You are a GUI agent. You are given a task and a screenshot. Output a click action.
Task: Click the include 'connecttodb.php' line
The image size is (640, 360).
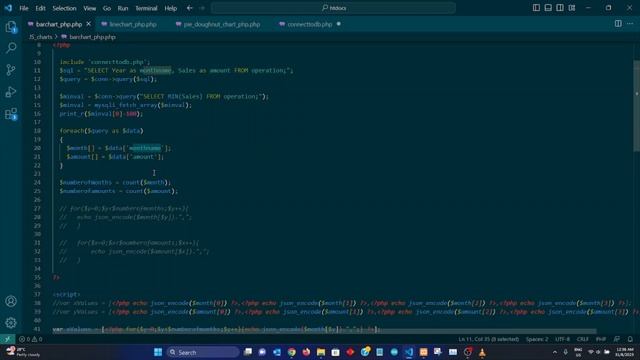tap(105, 62)
